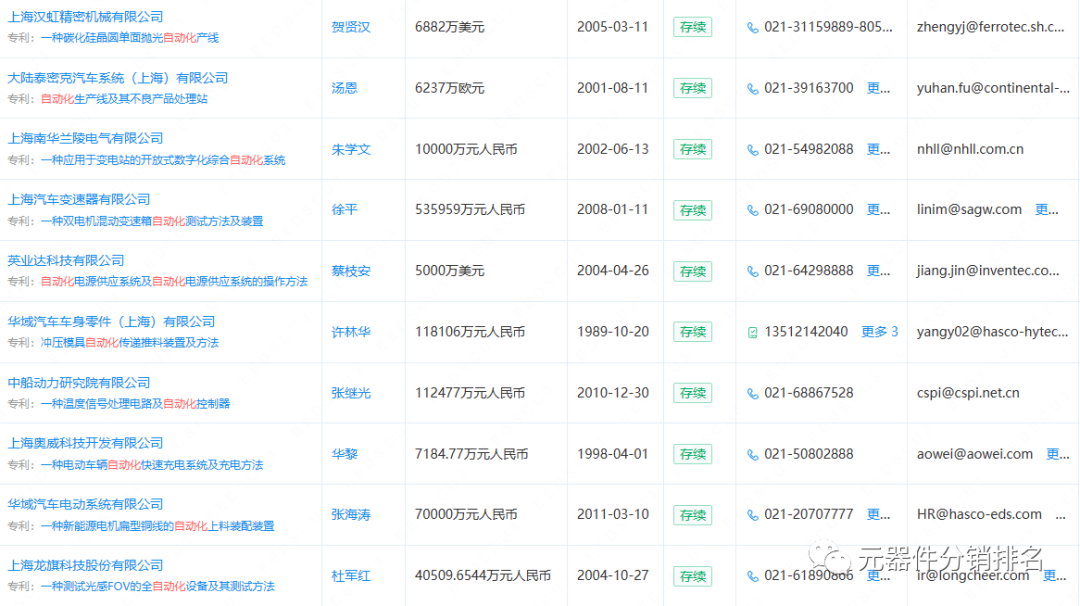Expand more phone numbers for 021-69080000

point(878,209)
